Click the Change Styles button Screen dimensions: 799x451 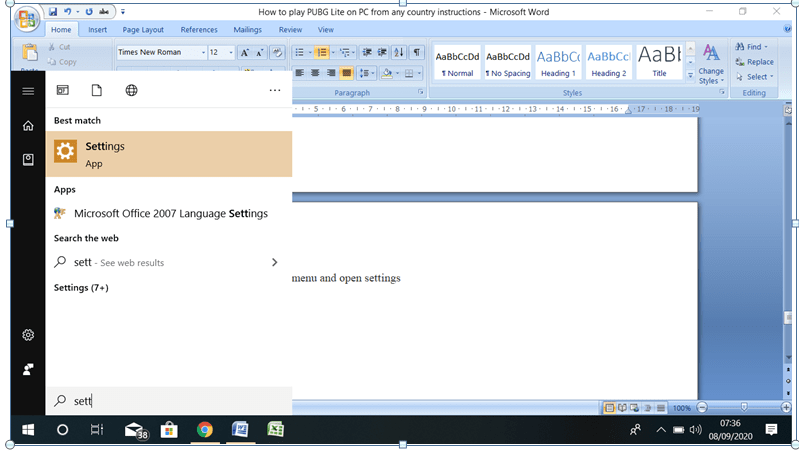pyautogui.click(x=711, y=64)
